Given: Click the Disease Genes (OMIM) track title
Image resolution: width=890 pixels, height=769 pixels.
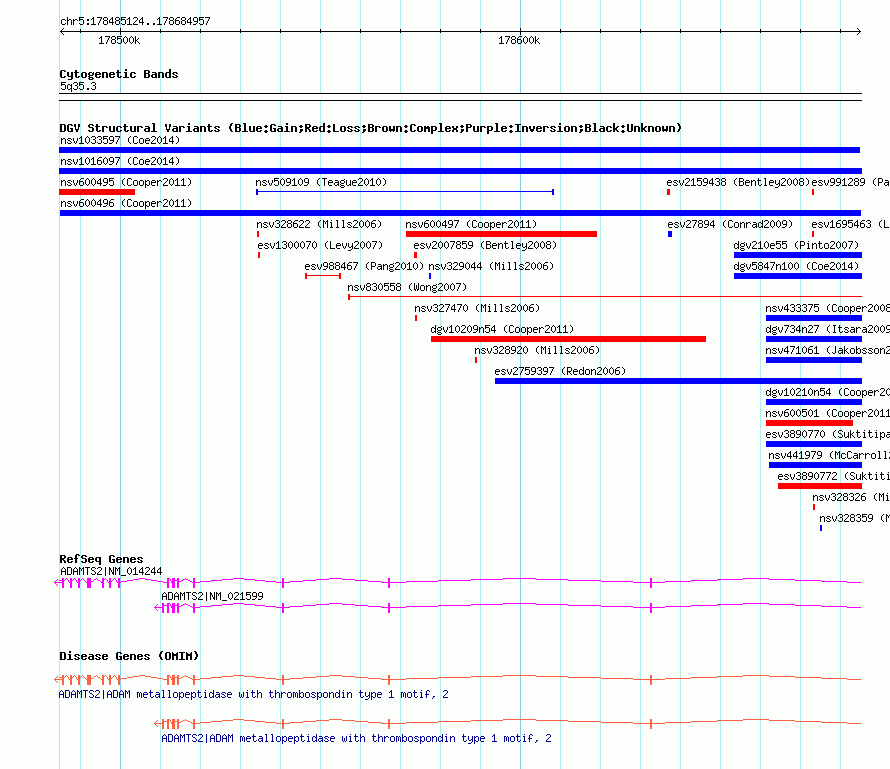Looking at the screenshot, I should tap(129, 656).
